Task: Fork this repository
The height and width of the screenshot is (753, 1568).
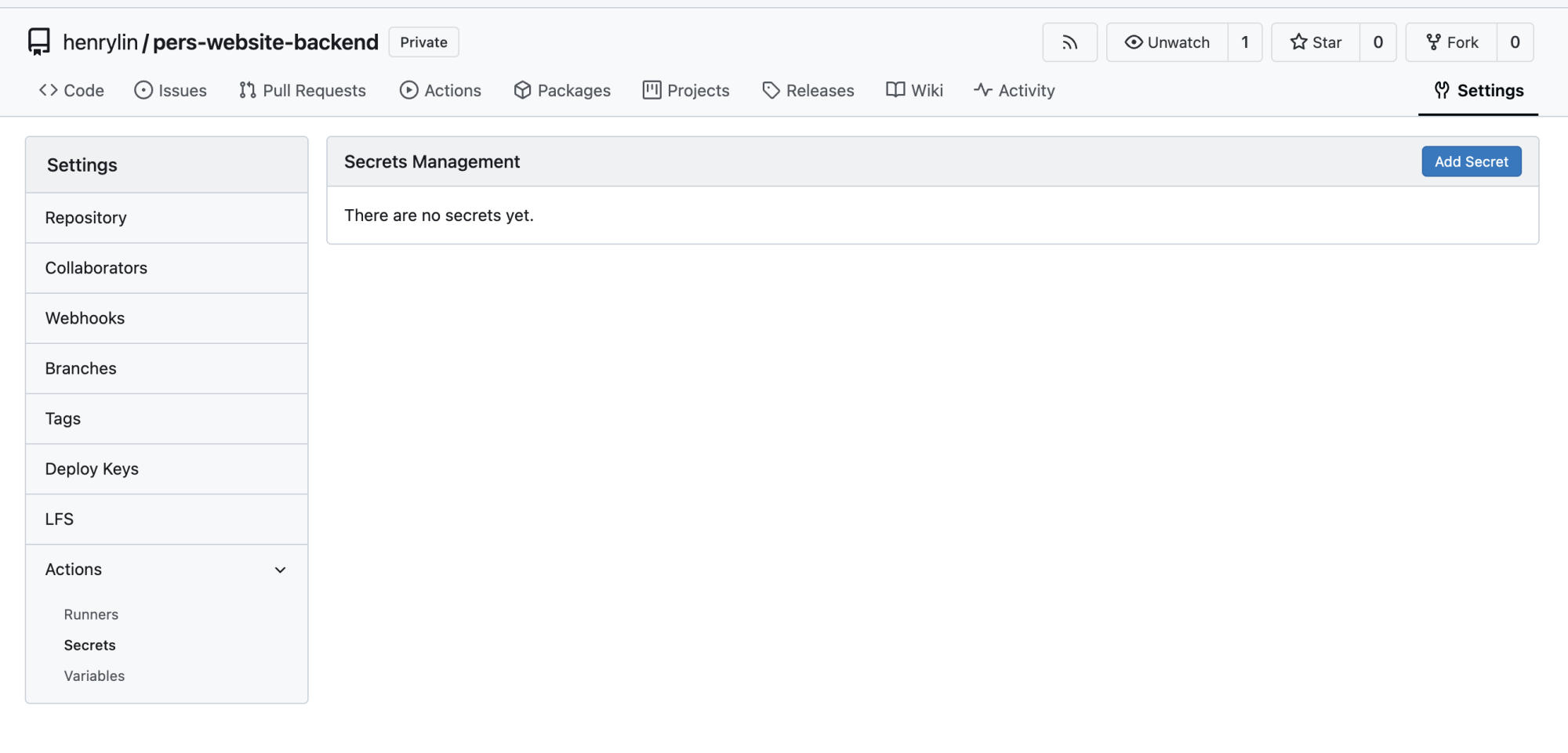Action: coord(1452,42)
